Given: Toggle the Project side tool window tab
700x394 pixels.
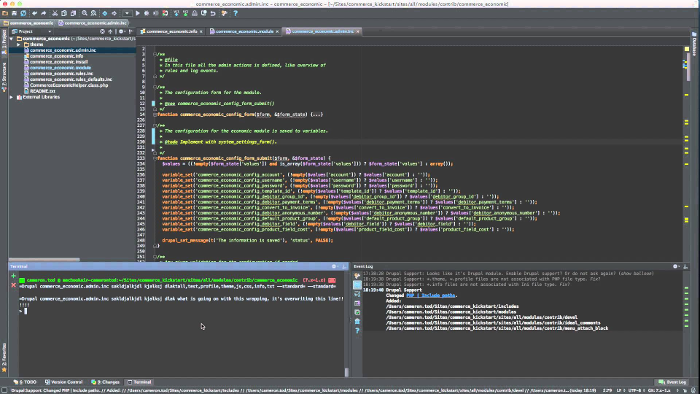Looking at the screenshot, I should (4, 43).
